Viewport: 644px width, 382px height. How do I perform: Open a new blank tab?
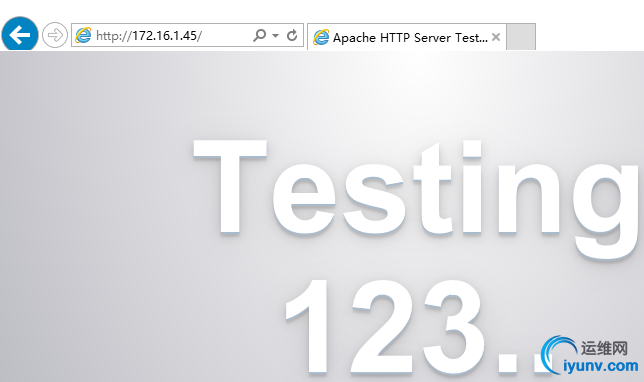pyautogui.click(x=521, y=37)
